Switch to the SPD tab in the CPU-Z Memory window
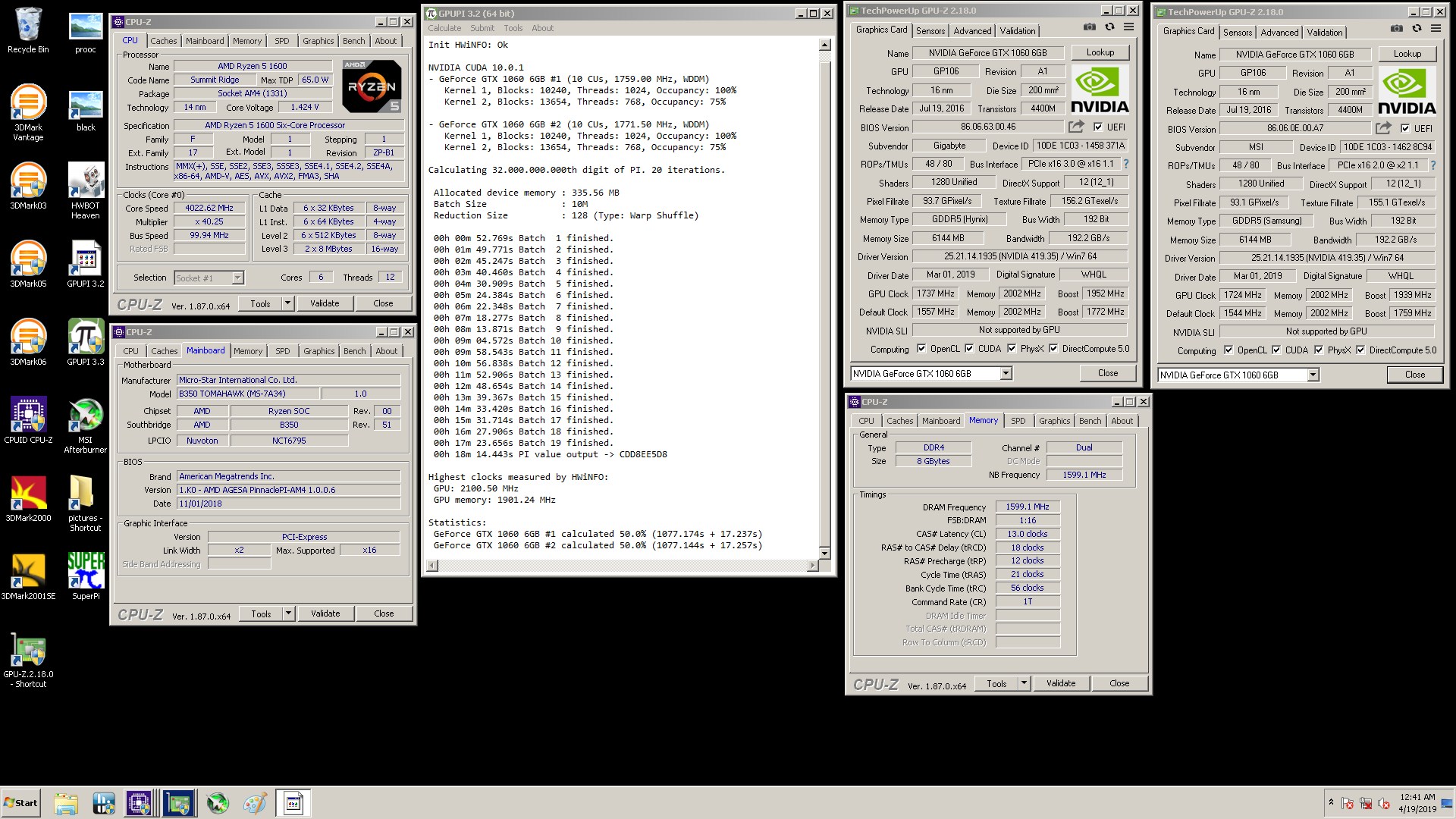Image resolution: width=1456 pixels, height=819 pixels. (x=1018, y=421)
